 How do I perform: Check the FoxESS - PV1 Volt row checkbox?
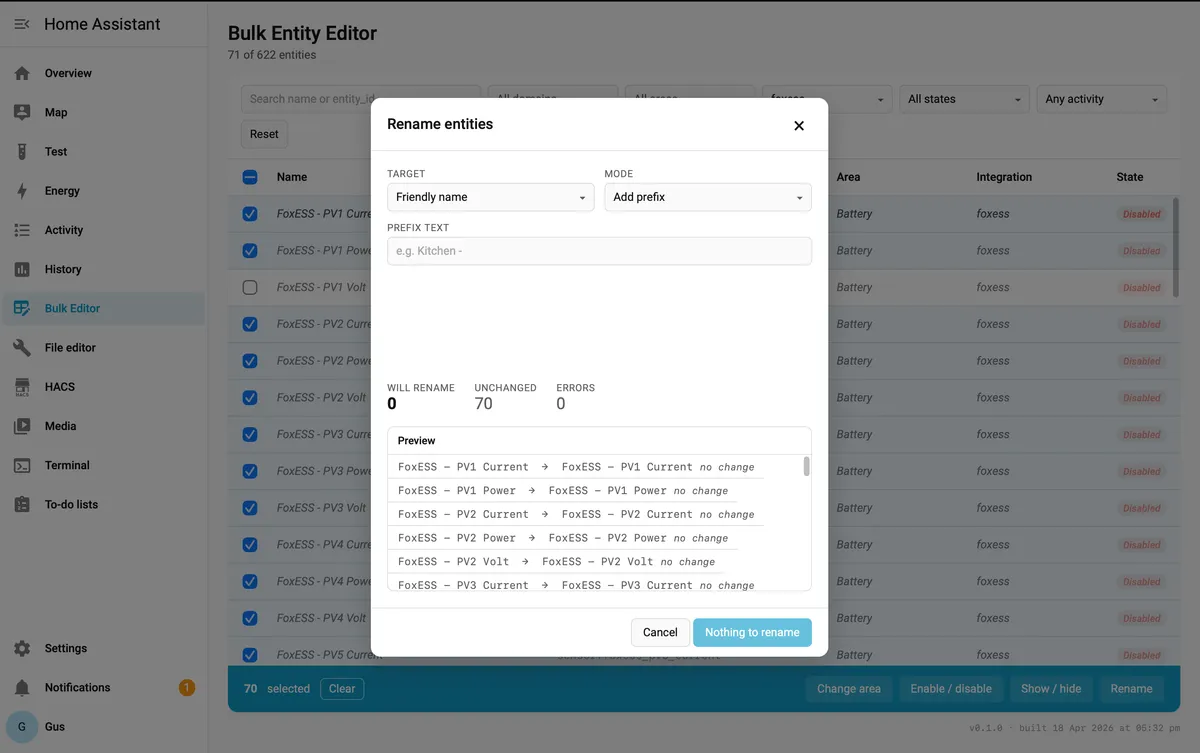coord(250,287)
